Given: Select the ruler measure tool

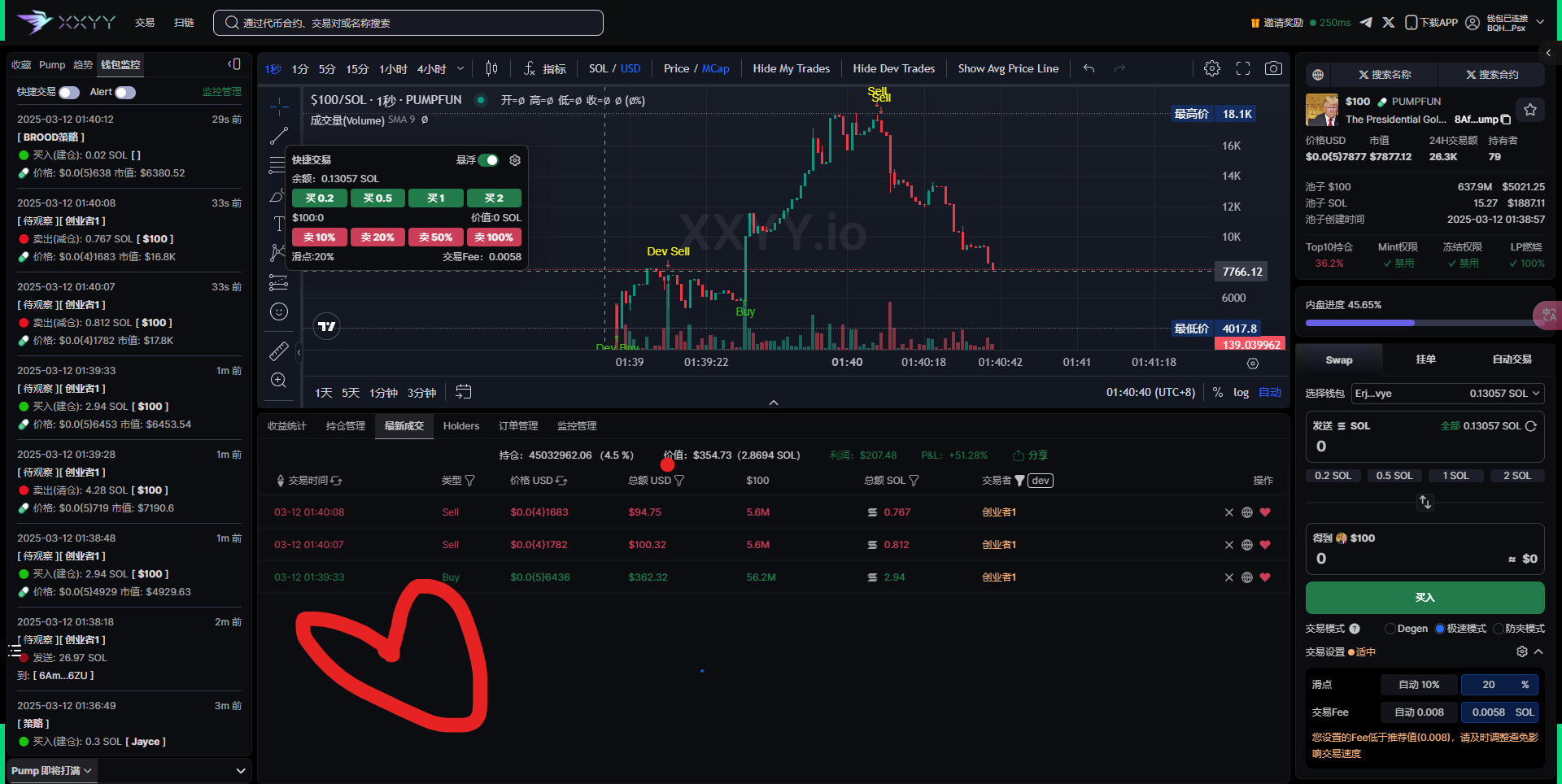Looking at the screenshot, I should pyautogui.click(x=278, y=351).
